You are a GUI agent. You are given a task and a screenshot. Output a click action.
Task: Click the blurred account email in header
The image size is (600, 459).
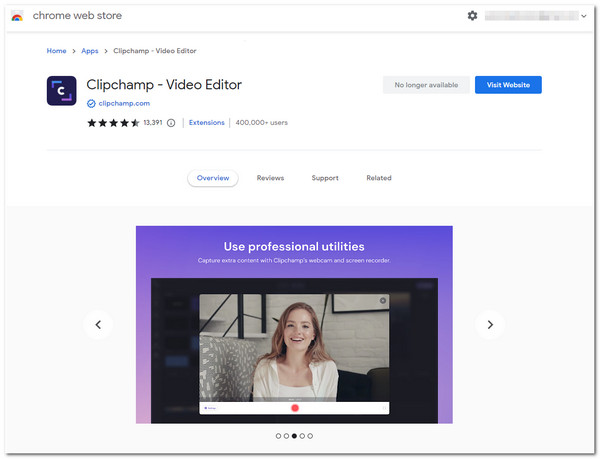[x=532, y=16]
